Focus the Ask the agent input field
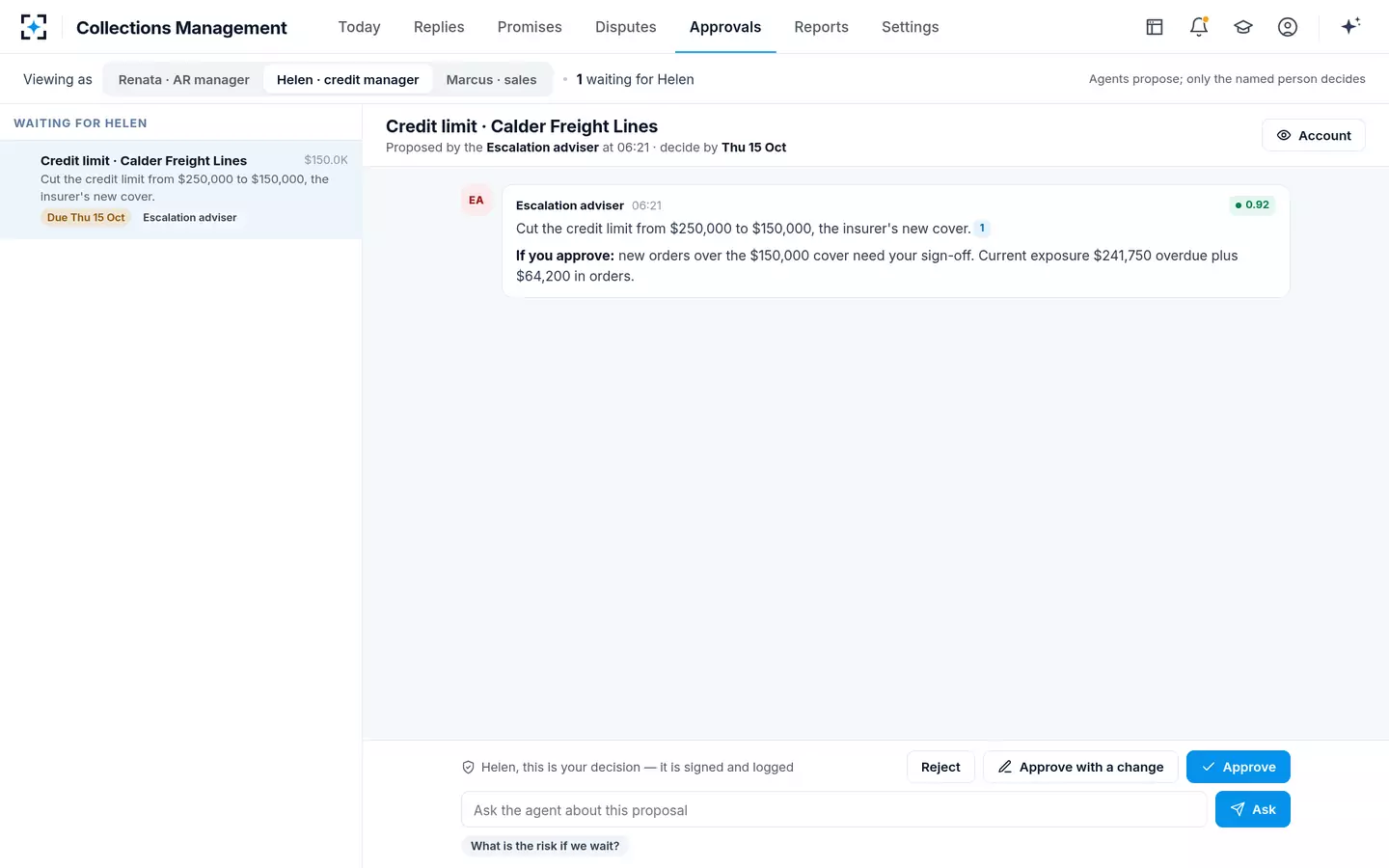This screenshot has height=868, width=1389. (833, 809)
